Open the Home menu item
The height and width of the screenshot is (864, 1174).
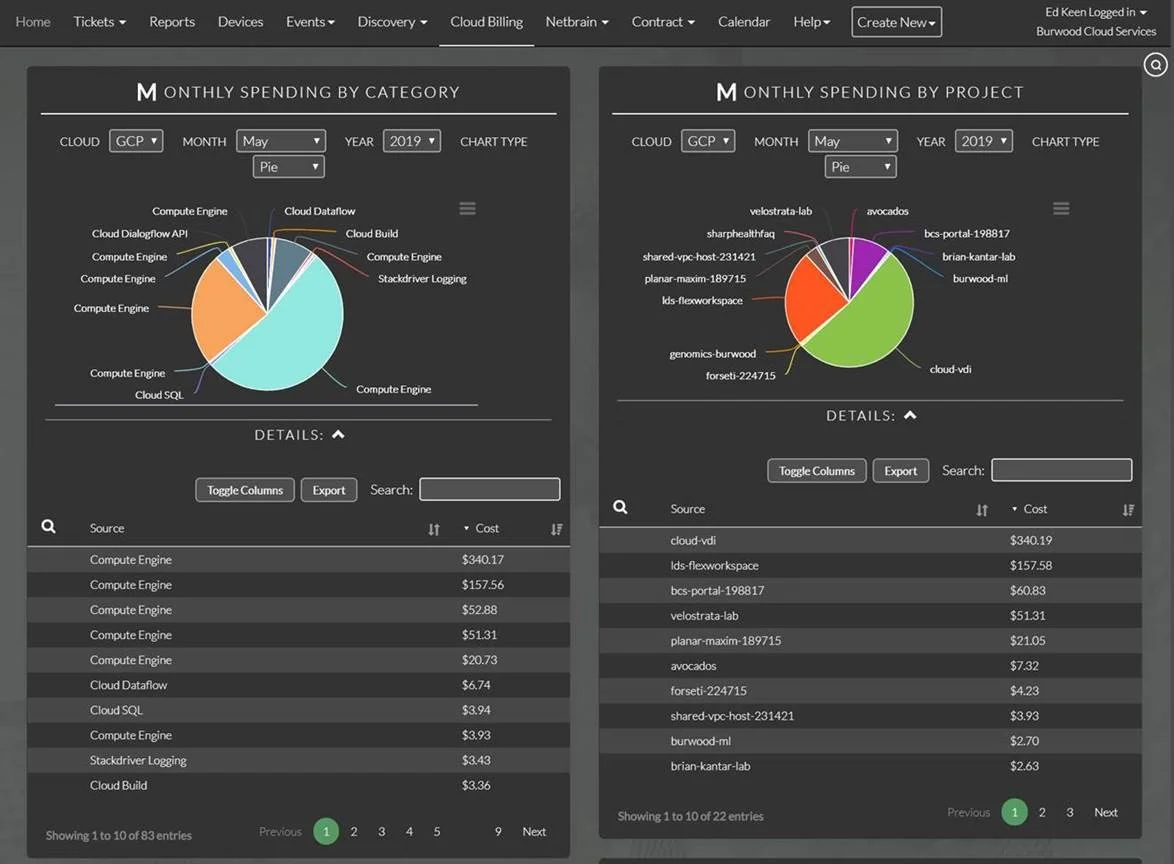[33, 22]
